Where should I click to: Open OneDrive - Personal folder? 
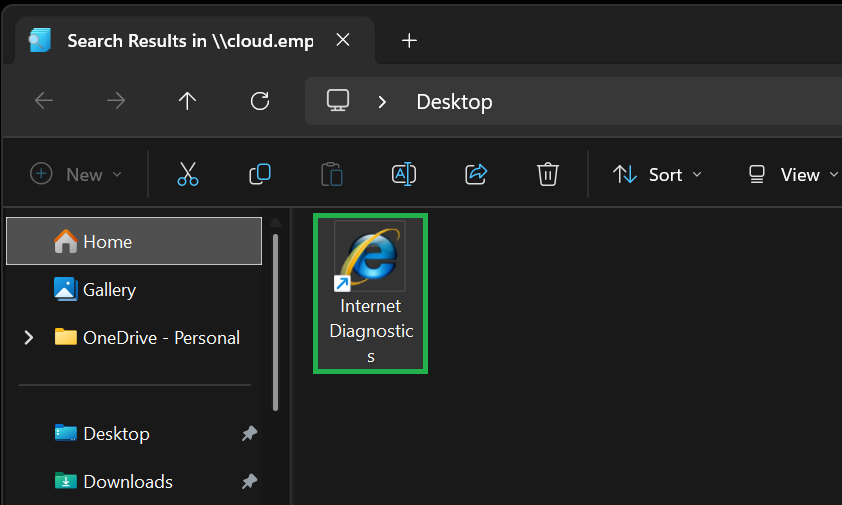coord(147,337)
